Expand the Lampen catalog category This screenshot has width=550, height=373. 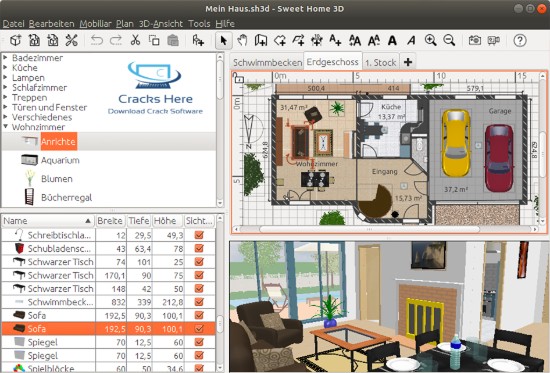point(6,78)
